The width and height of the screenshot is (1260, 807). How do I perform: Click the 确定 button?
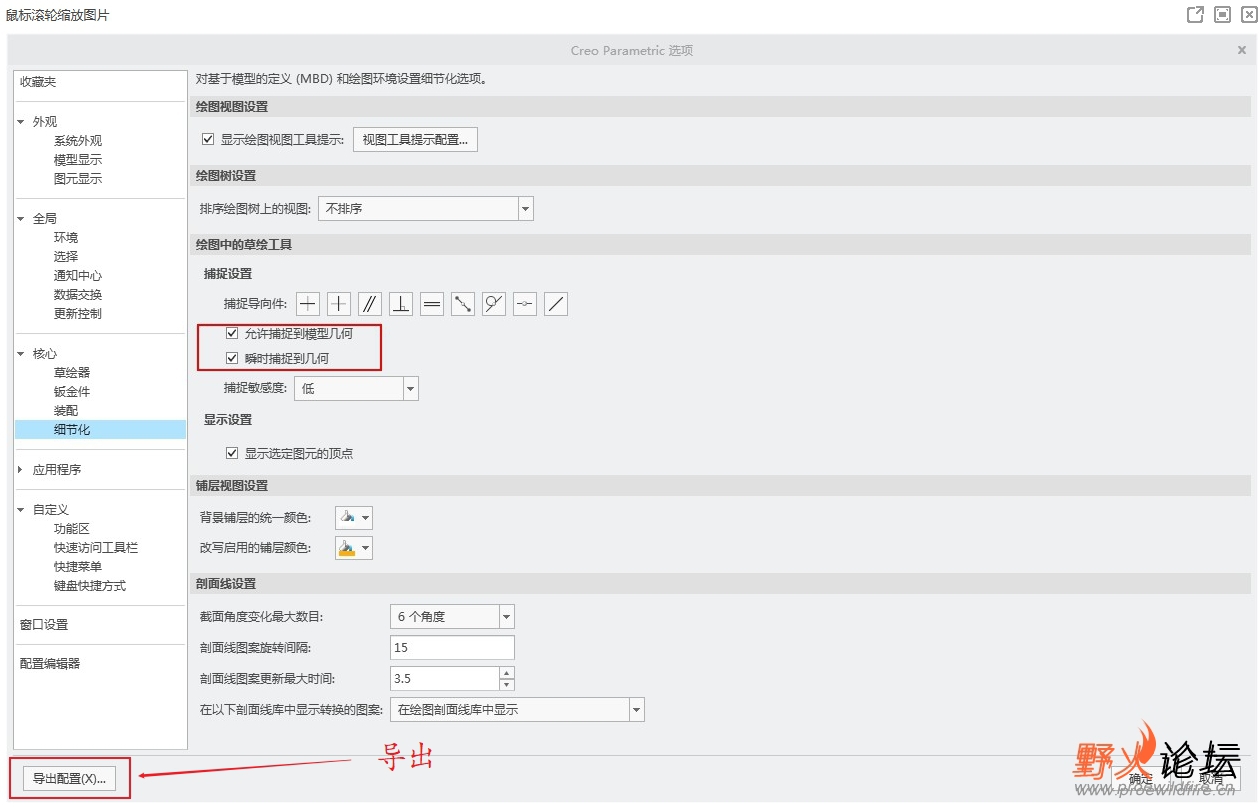[x=1141, y=779]
